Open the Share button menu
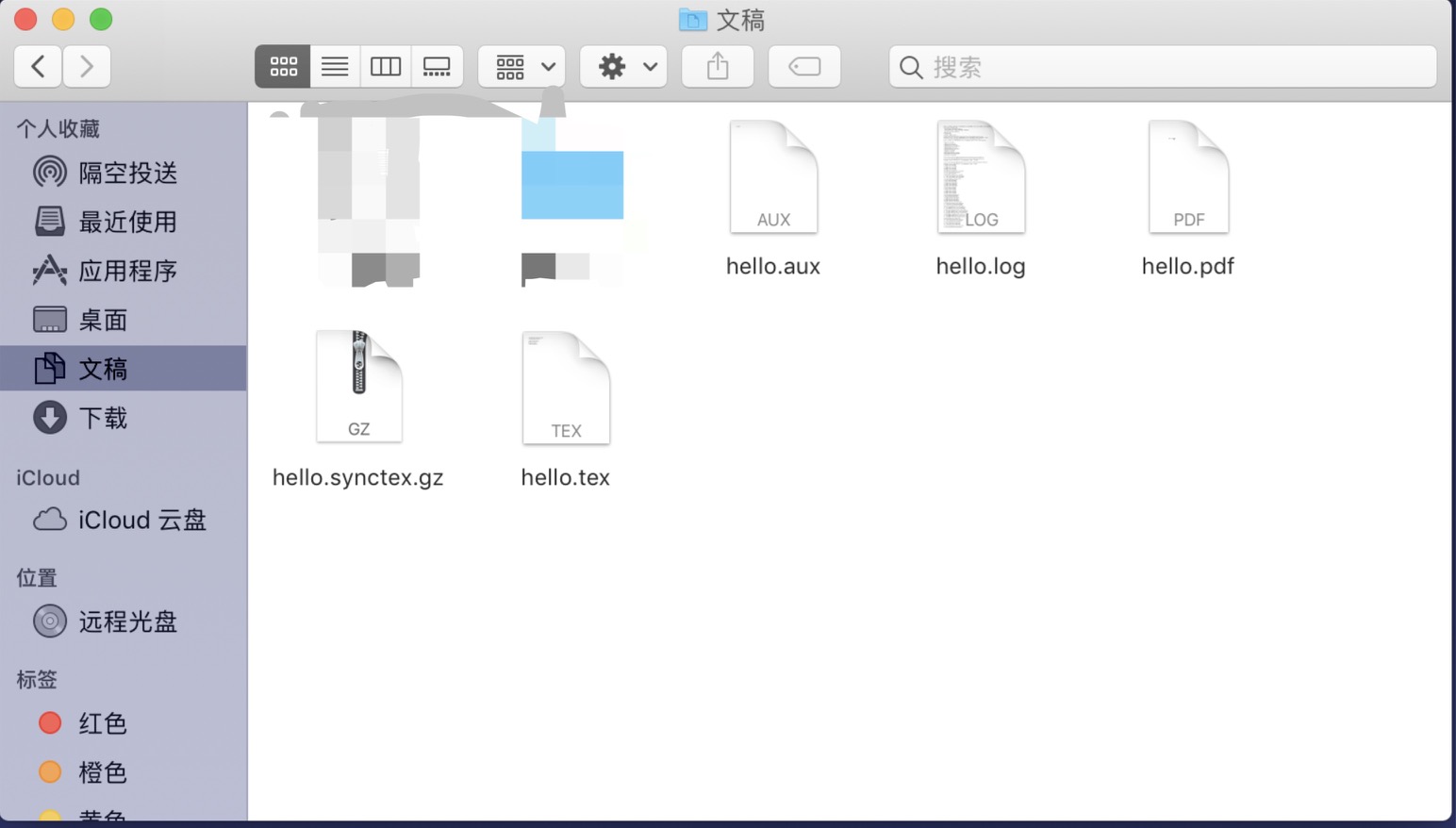 (x=717, y=66)
